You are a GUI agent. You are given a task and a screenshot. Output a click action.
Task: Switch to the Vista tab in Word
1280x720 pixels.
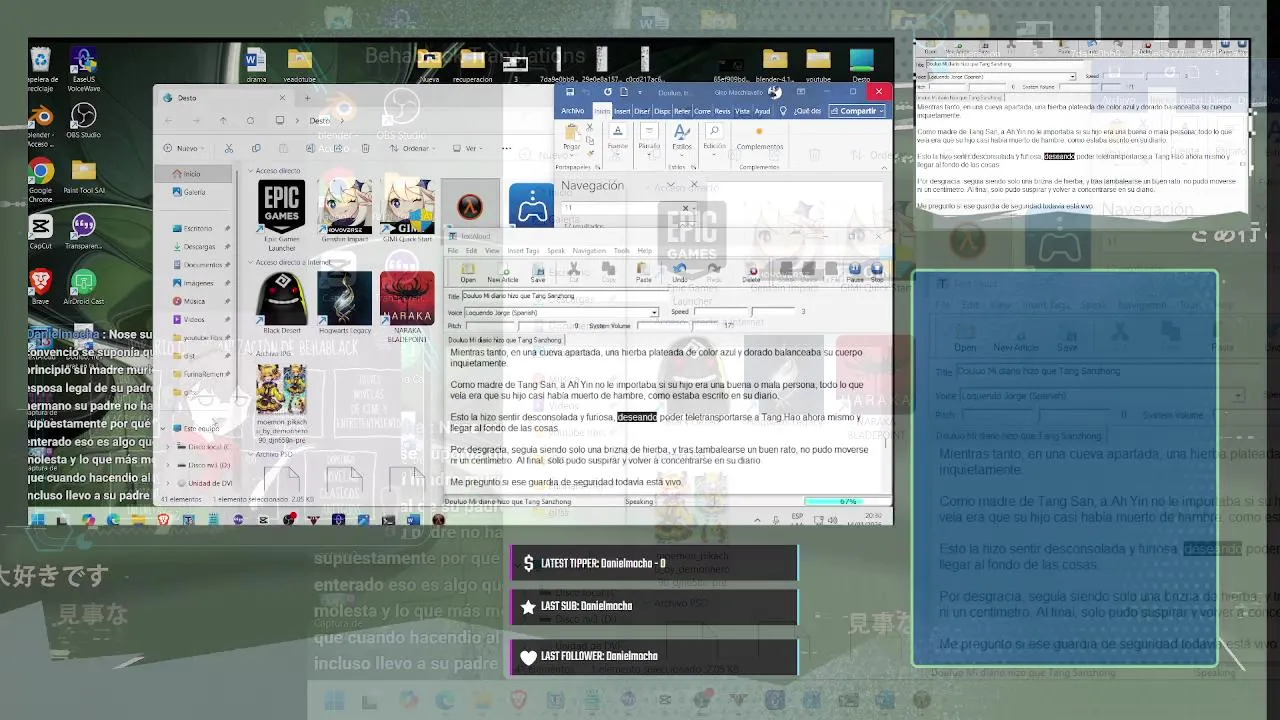(742, 111)
